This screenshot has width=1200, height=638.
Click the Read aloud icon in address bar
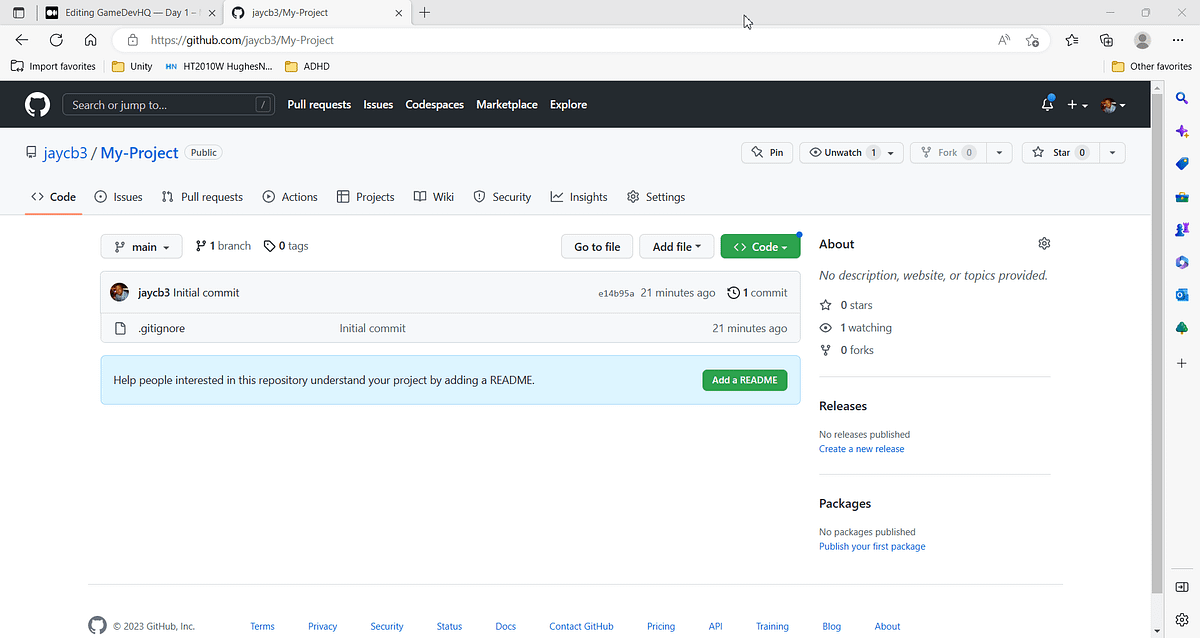click(1004, 40)
